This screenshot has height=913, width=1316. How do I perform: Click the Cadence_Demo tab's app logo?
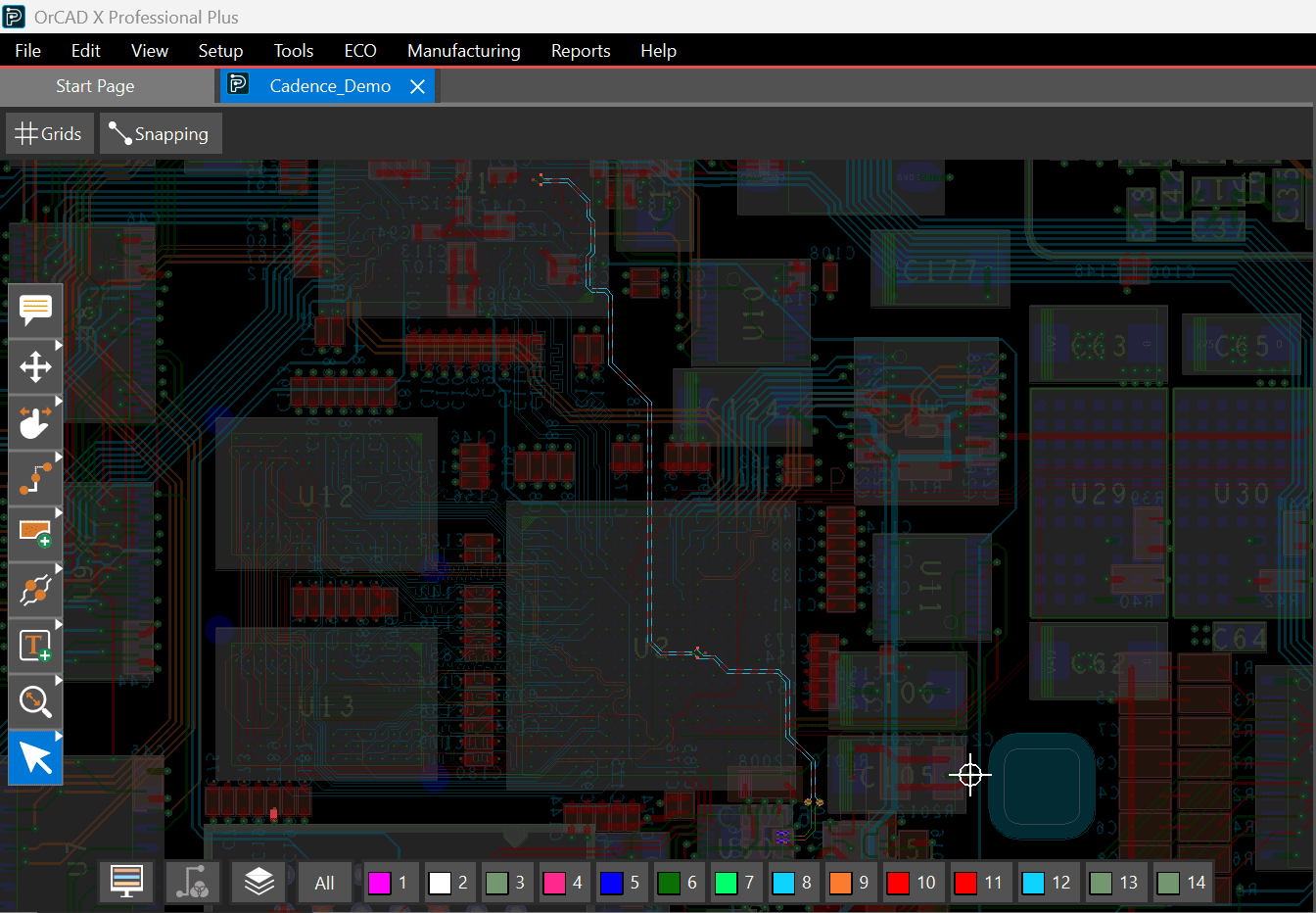(x=238, y=84)
